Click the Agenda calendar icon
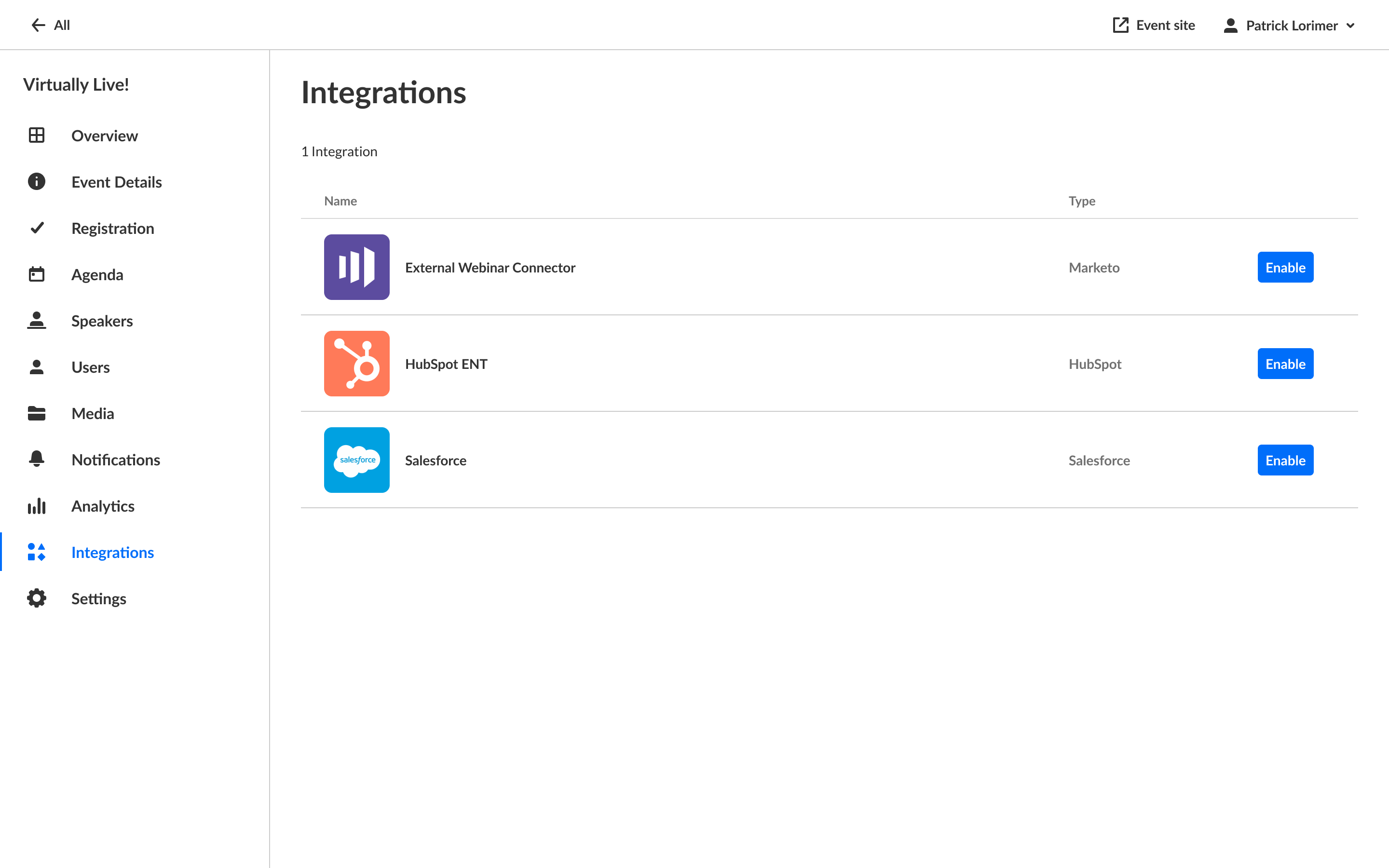This screenshot has height=868, width=1389. 37,274
